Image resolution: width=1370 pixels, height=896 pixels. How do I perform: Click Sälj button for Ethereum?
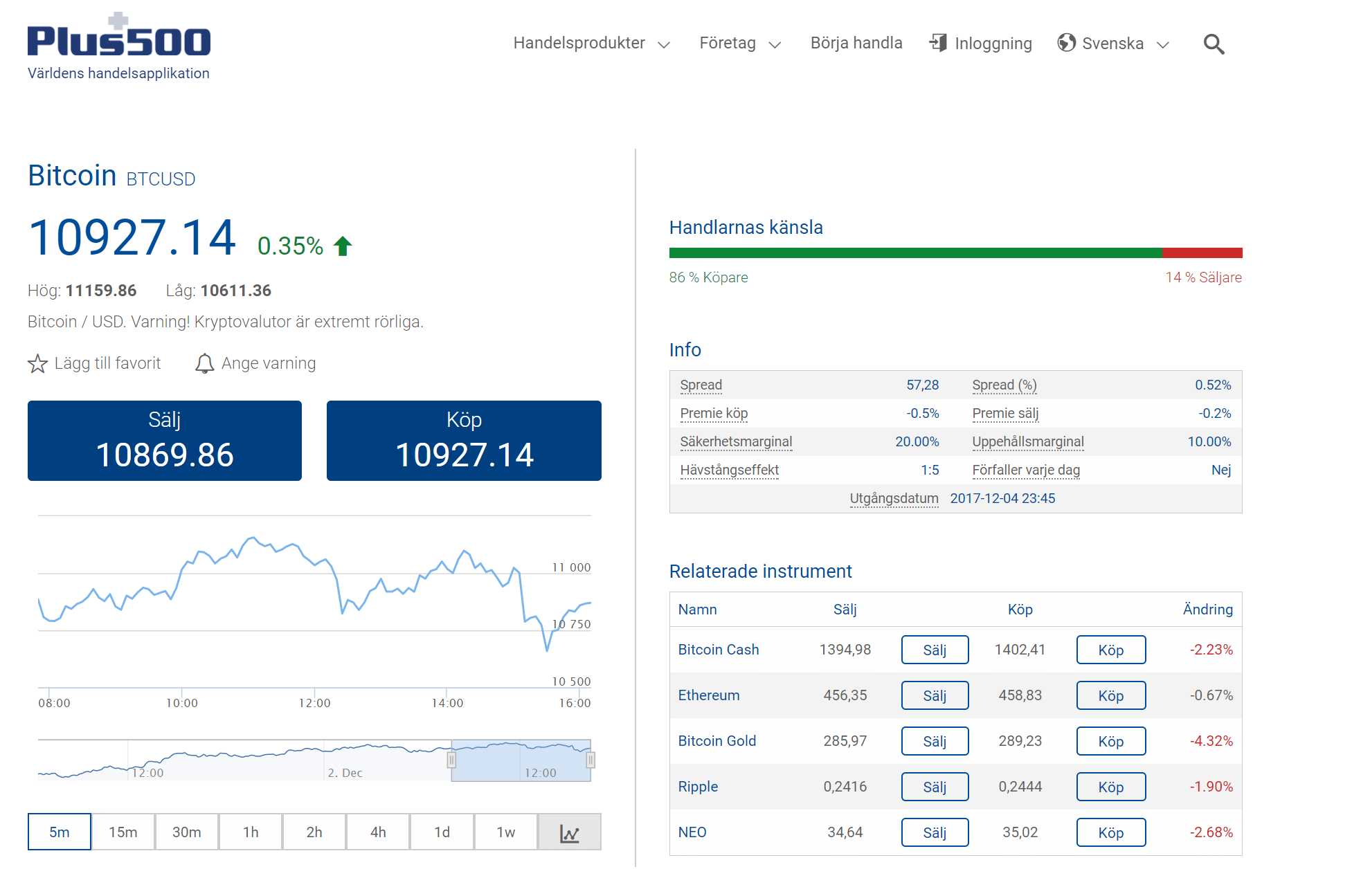[935, 695]
